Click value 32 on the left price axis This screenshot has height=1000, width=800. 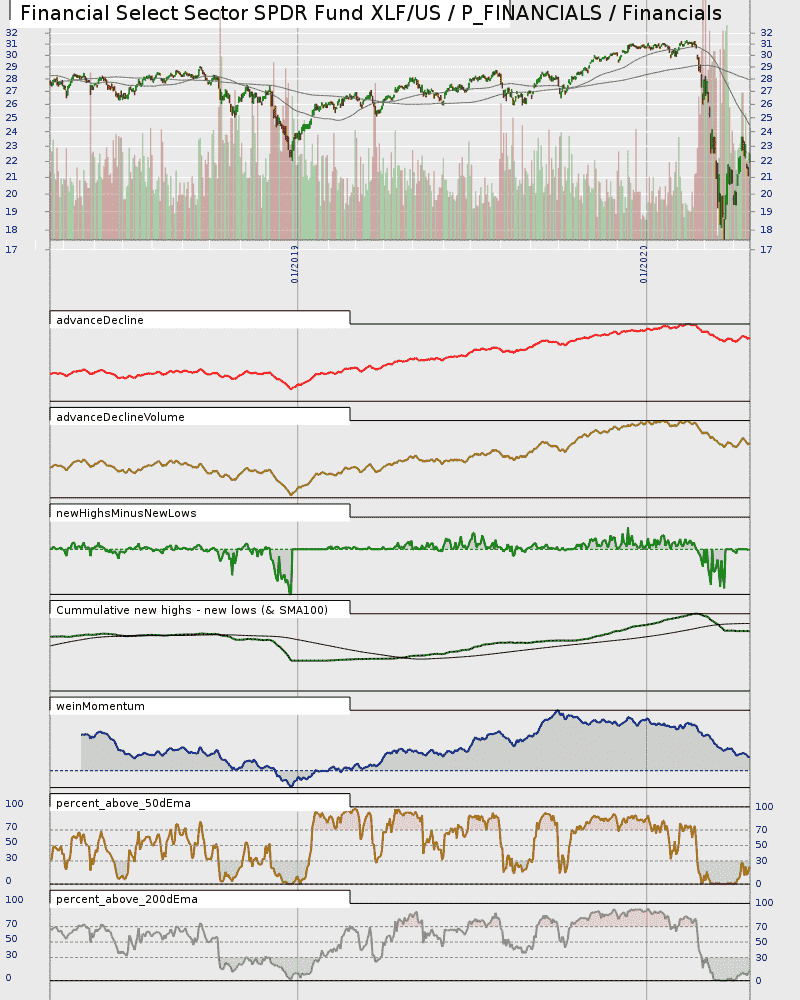point(11,33)
